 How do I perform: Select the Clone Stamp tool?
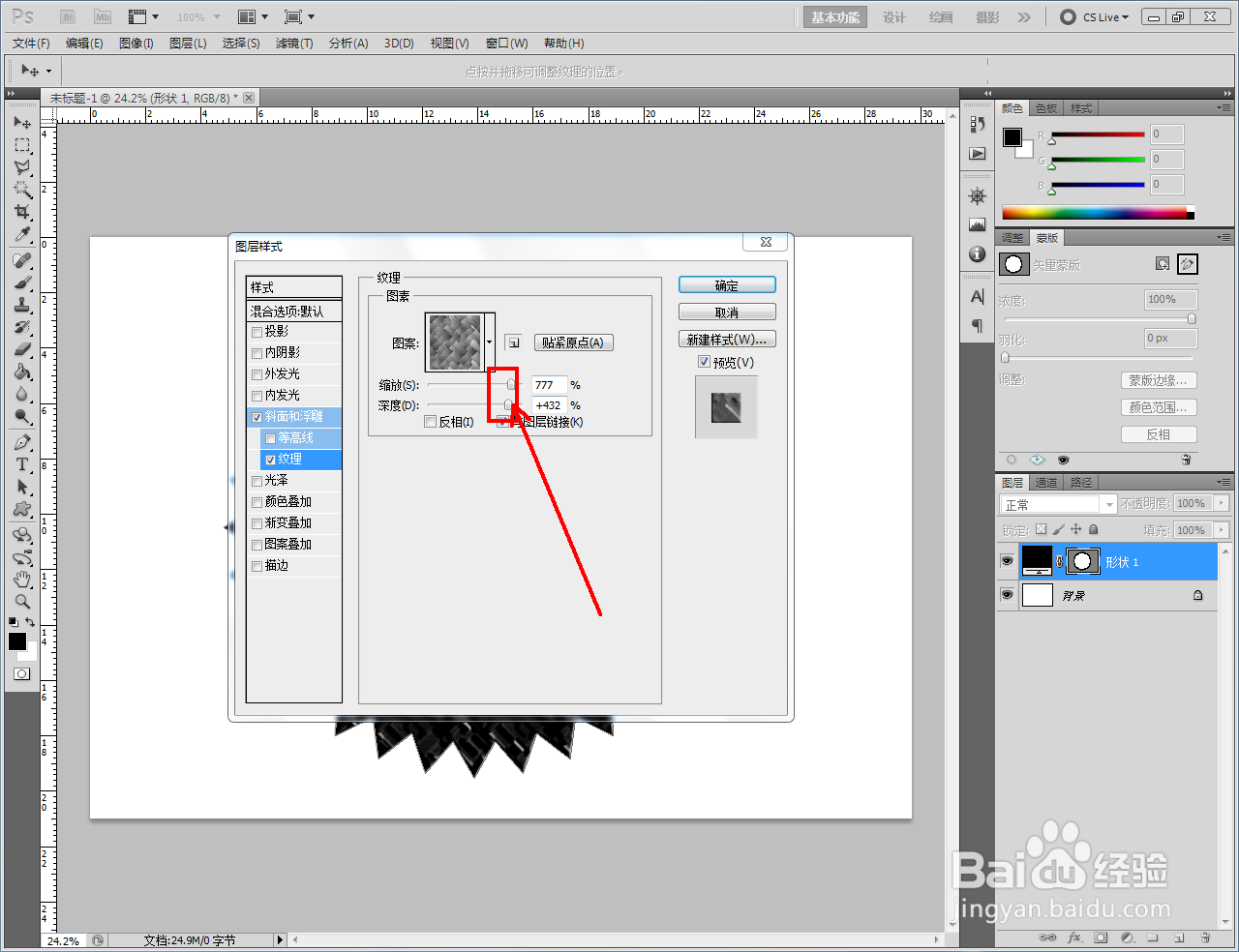pyautogui.click(x=21, y=306)
